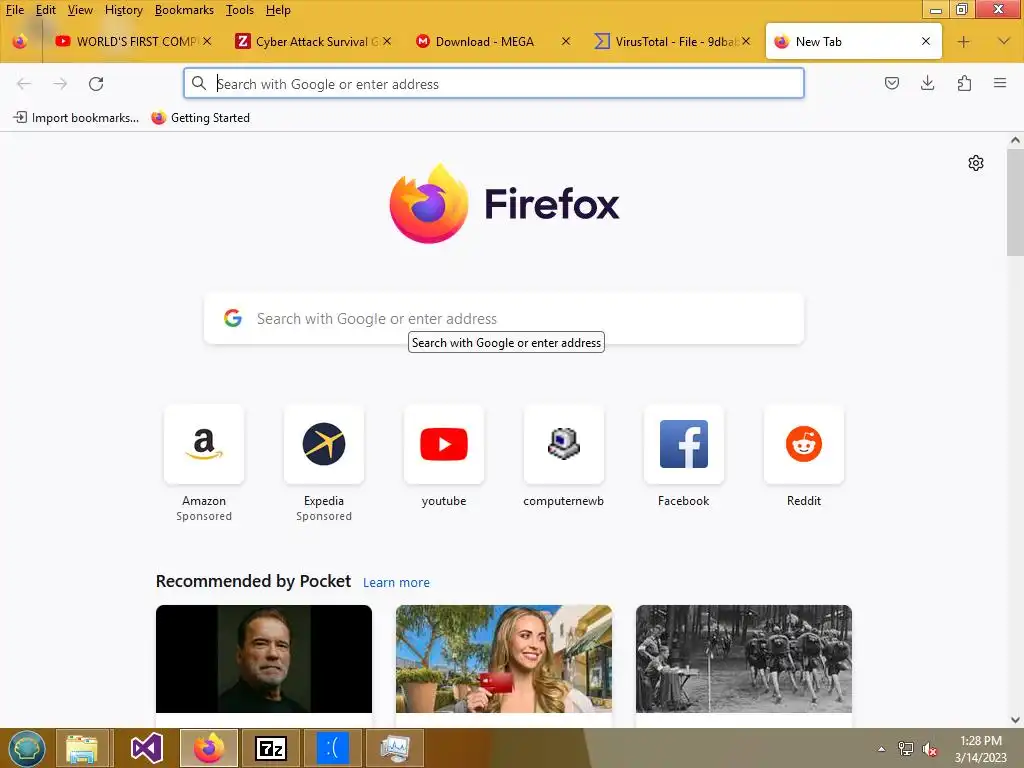
Task: Close the WORLD'S FIRST COMP tab
Action: pos(207,41)
